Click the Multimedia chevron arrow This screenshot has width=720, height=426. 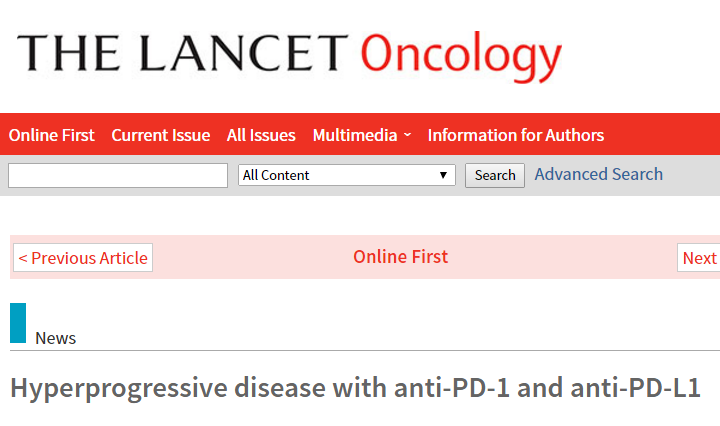[x=407, y=135]
